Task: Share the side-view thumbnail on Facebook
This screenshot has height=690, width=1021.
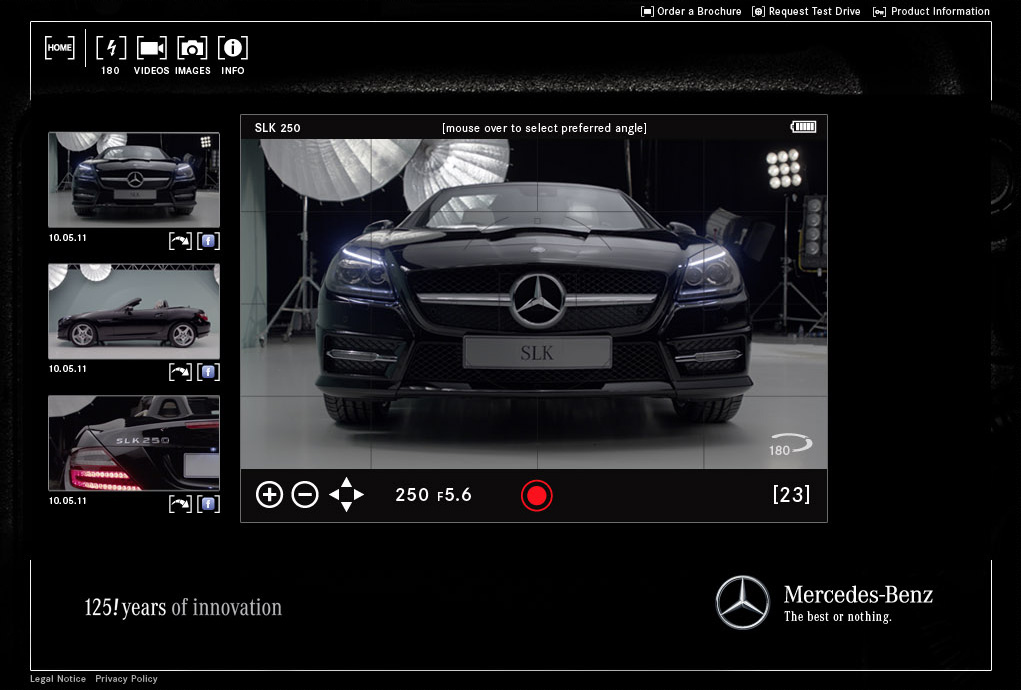Action: 208,372
